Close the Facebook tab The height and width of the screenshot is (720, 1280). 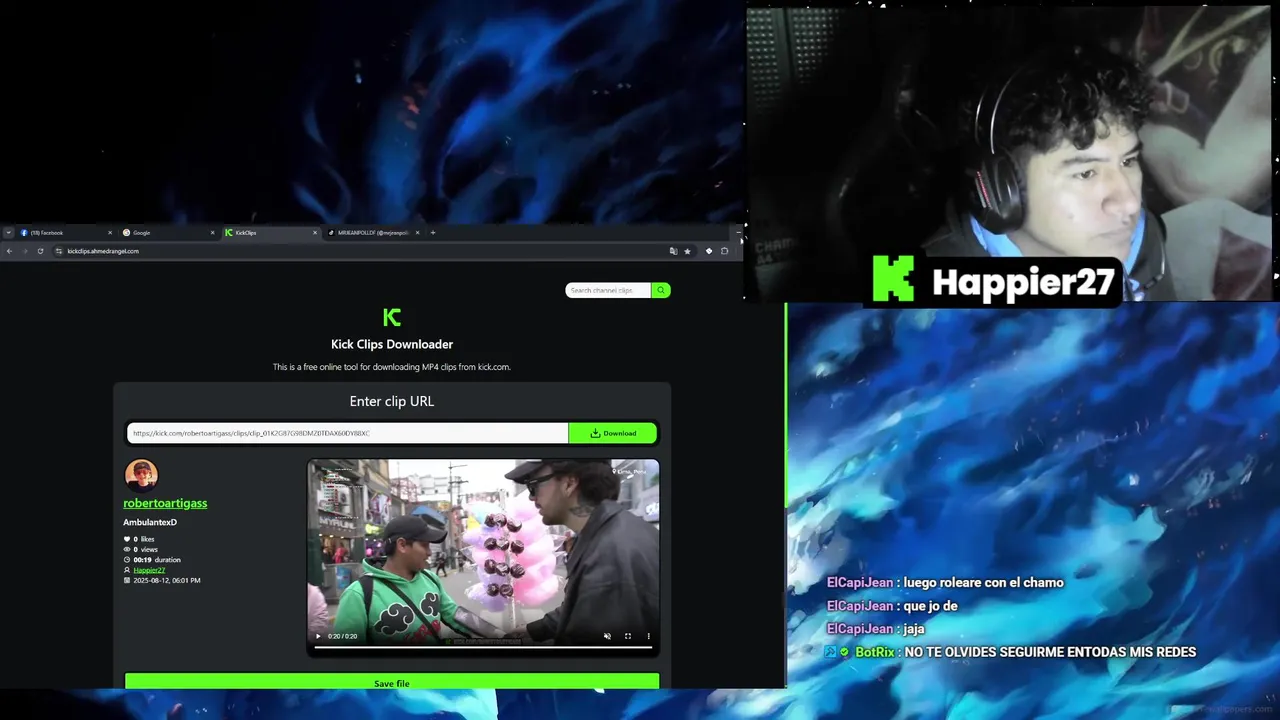point(110,232)
